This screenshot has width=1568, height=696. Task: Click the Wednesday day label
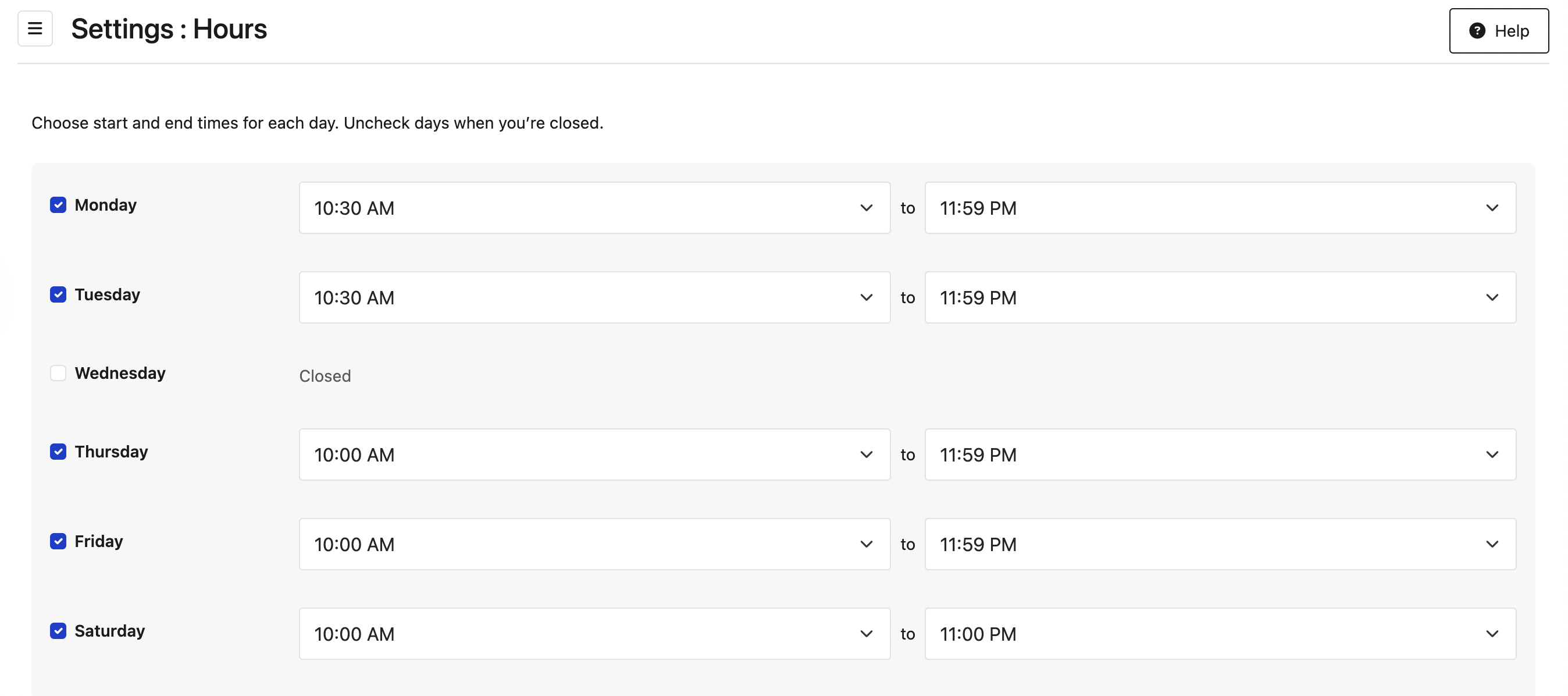point(120,373)
